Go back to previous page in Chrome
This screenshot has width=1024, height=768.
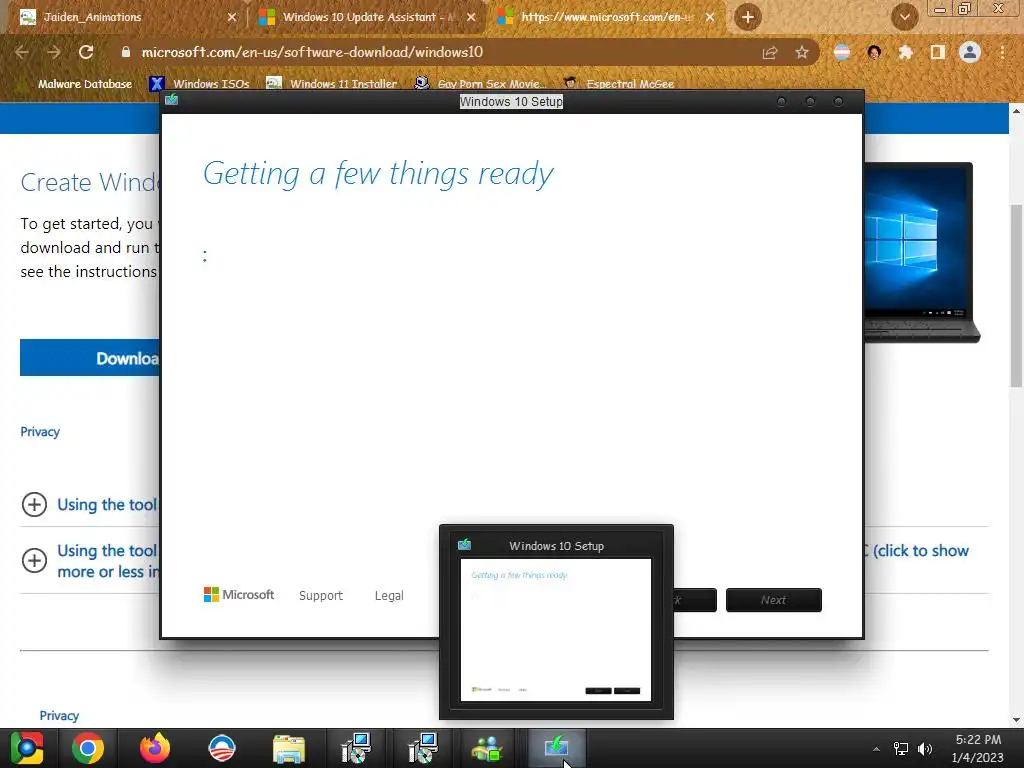(x=22, y=52)
